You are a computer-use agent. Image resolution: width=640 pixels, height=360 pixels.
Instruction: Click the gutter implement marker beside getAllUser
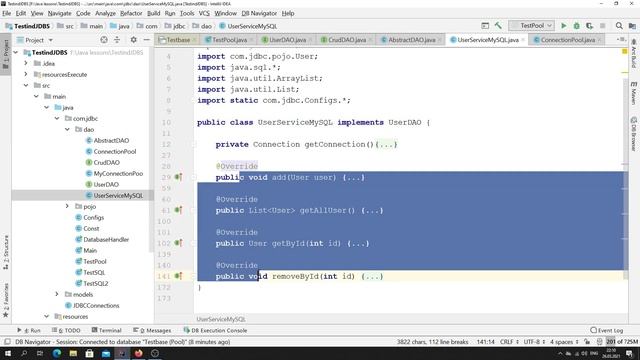coord(178,210)
